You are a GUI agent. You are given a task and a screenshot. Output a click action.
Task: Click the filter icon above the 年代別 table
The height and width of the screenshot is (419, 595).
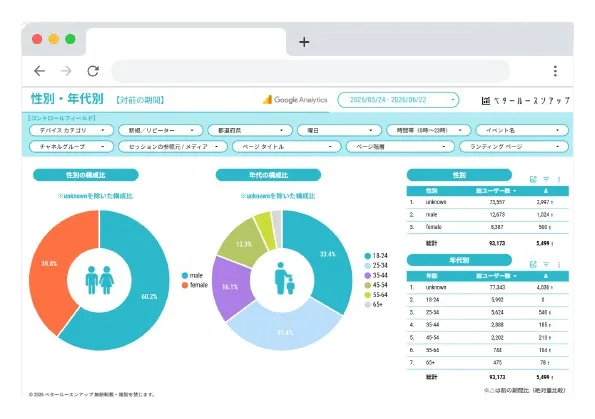(546, 264)
